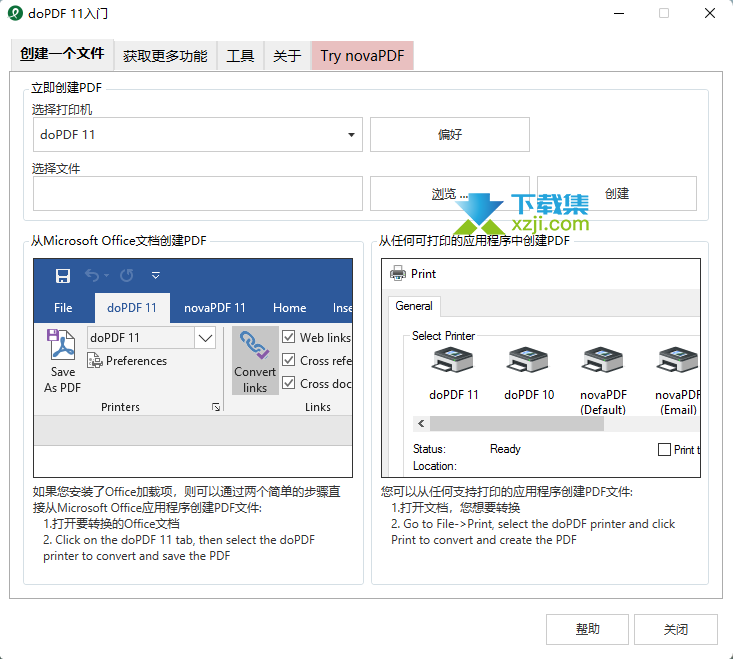Click the 创建 button
733x659 pixels.
[x=617, y=193]
